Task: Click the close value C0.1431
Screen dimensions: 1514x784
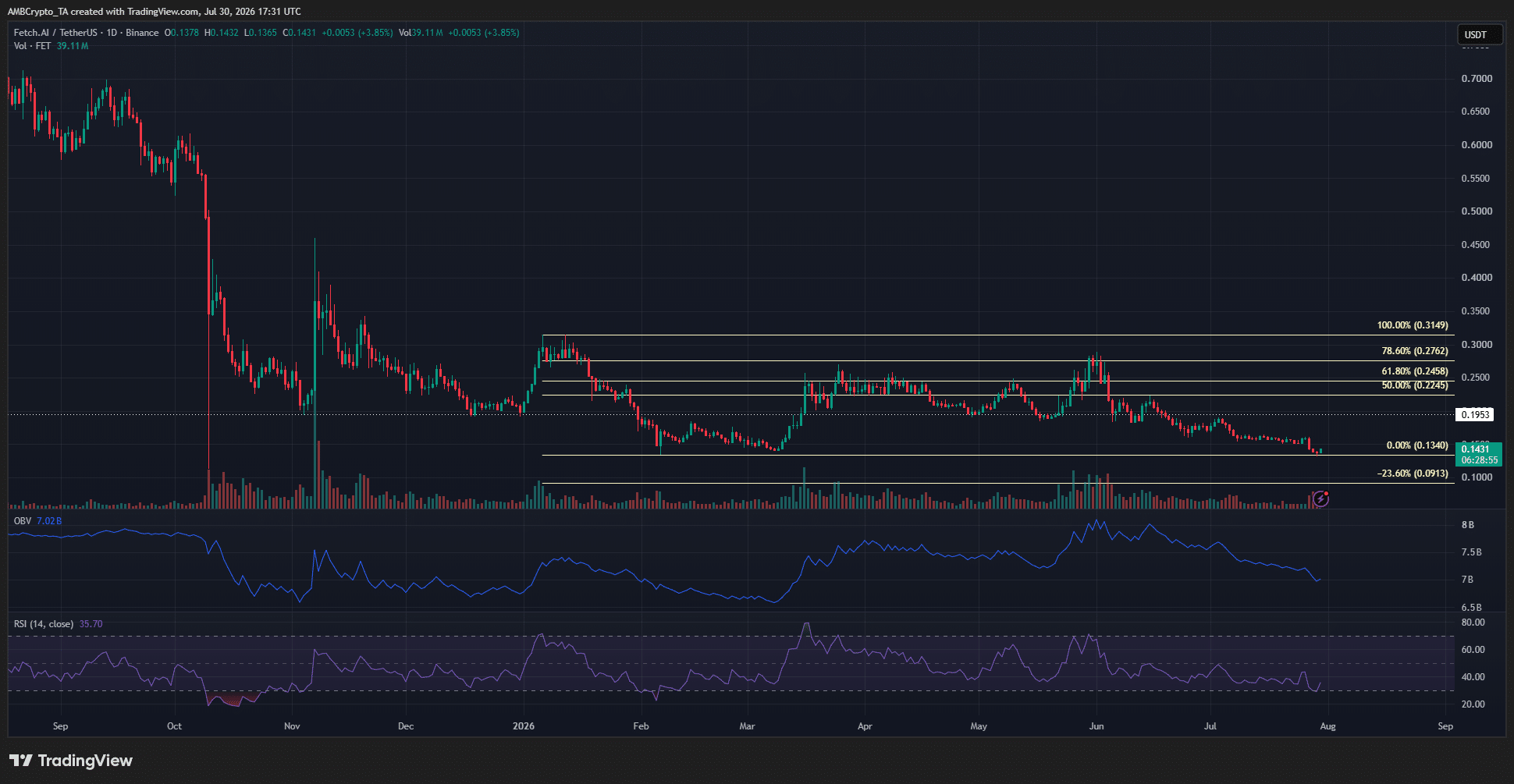Action: coord(300,33)
